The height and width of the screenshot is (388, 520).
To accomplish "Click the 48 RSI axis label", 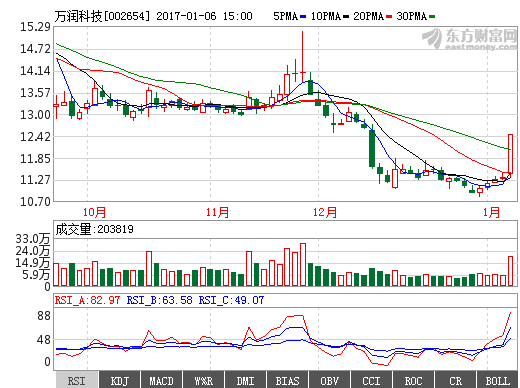I will (x=44, y=340).
